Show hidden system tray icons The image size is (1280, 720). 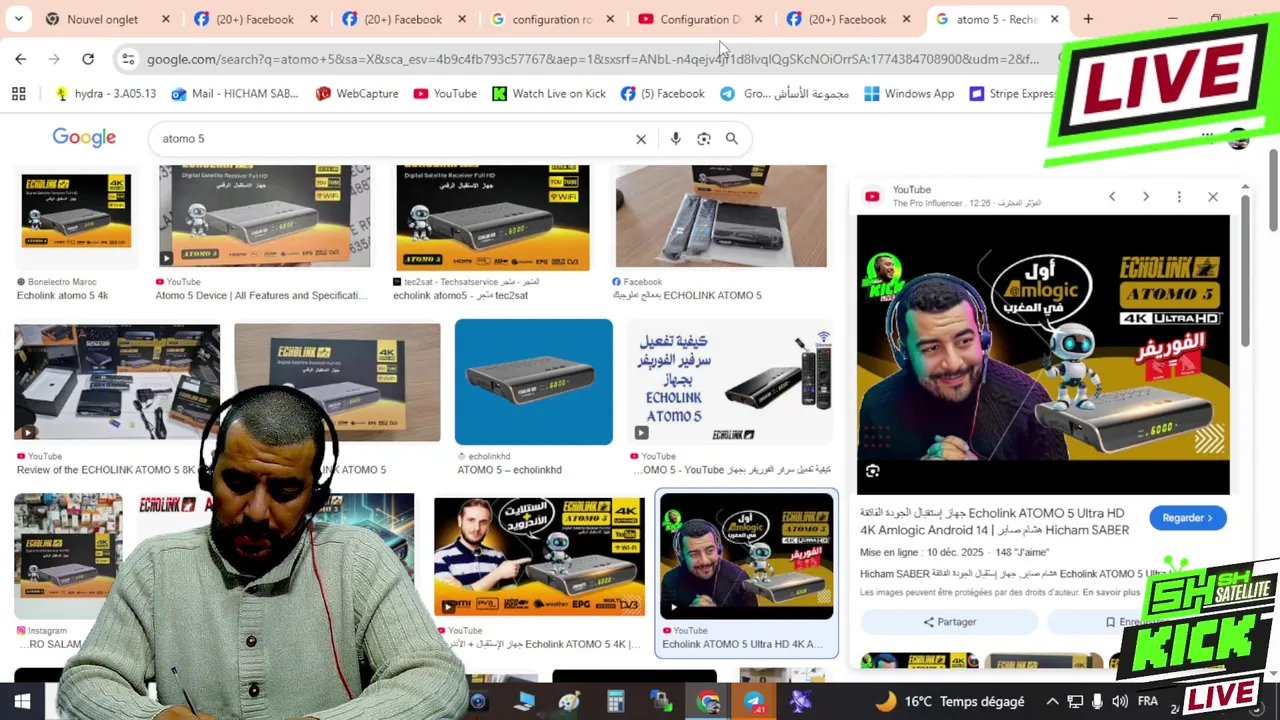pos(1052,702)
